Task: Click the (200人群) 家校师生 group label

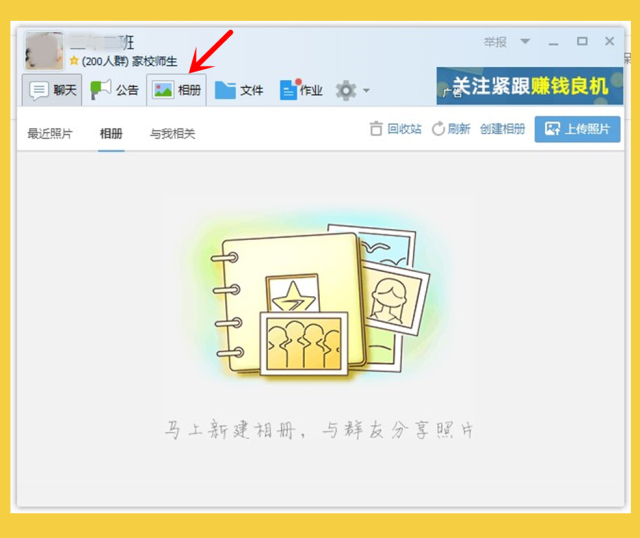Action: pyautogui.click(x=129, y=61)
